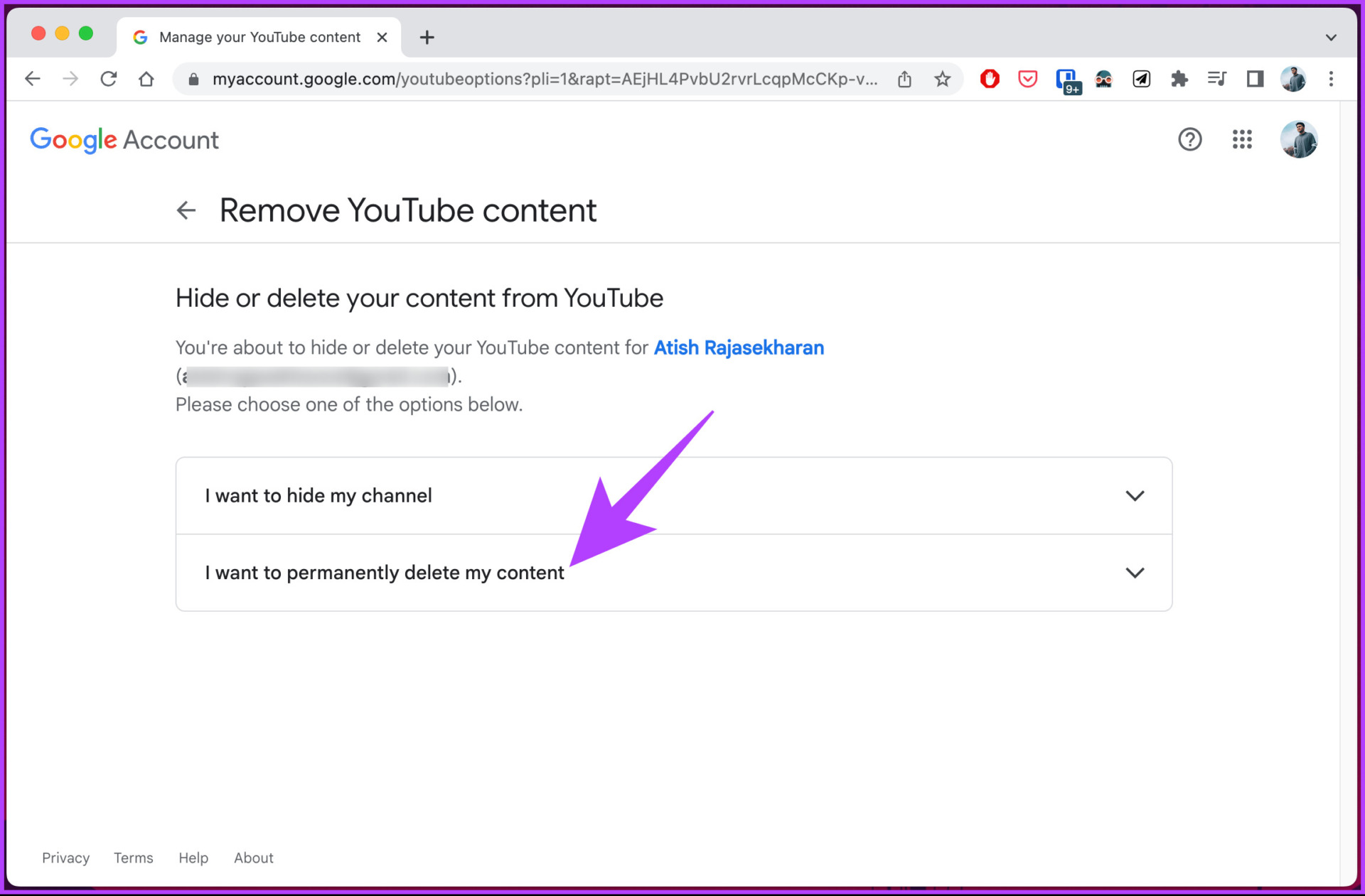Open the Chrome three-dot menu
This screenshot has width=1365, height=896.
point(1332,79)
